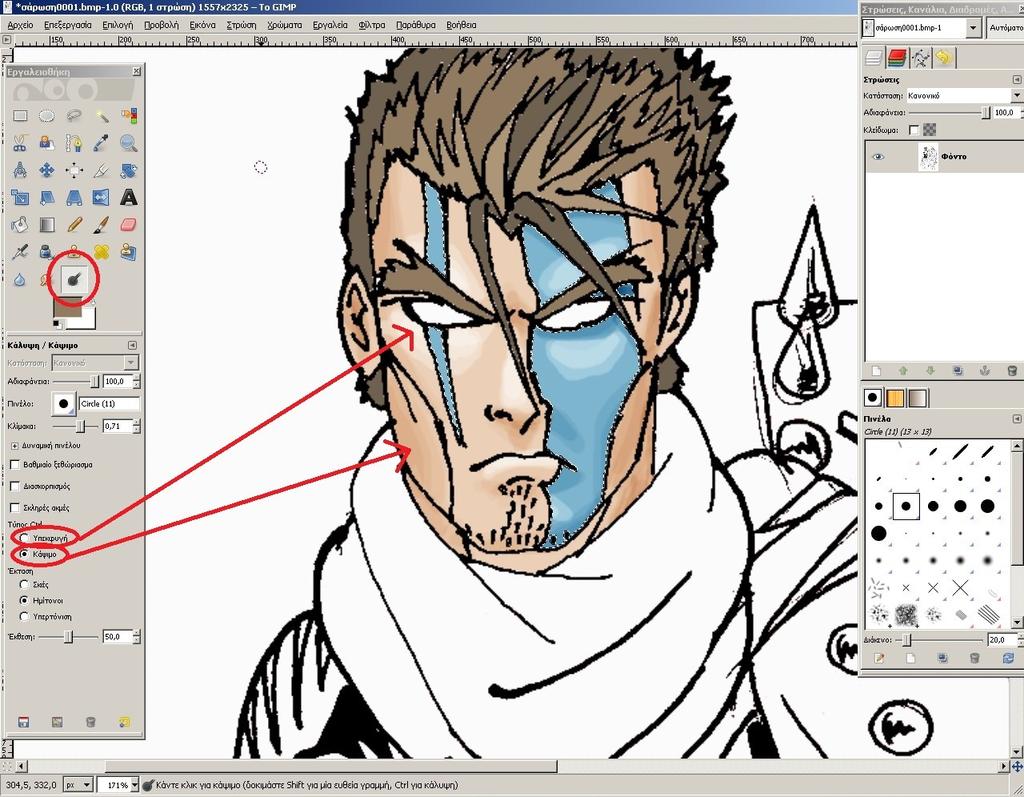The image size is (1024, 797).
Task: Select the Κάψιμο (burn) radio button
Action: click(24, 554)
